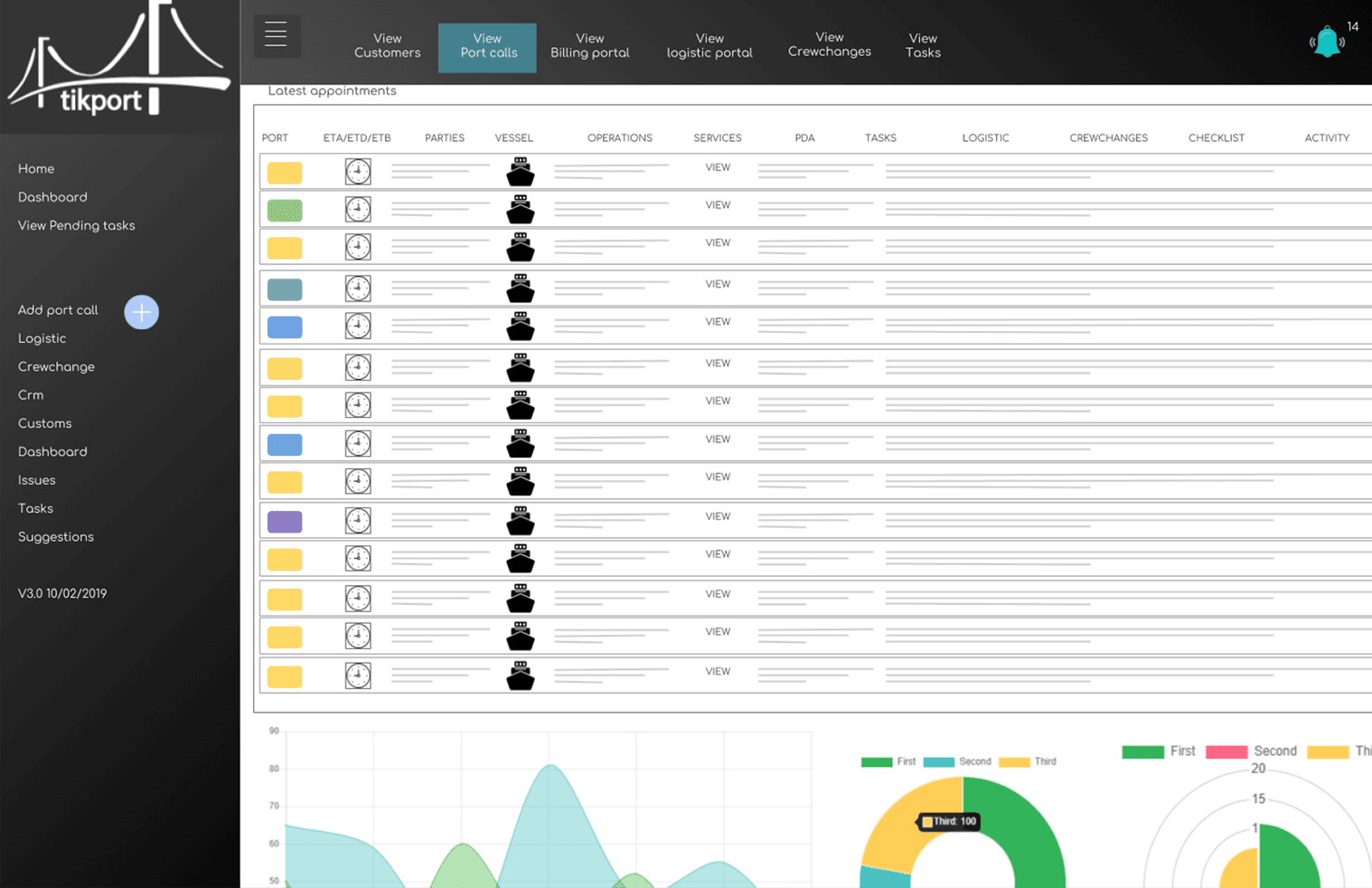Click the yellow port swatch in first row
This screenshot has height=888, width=1372.
click(x=285, y=173)
